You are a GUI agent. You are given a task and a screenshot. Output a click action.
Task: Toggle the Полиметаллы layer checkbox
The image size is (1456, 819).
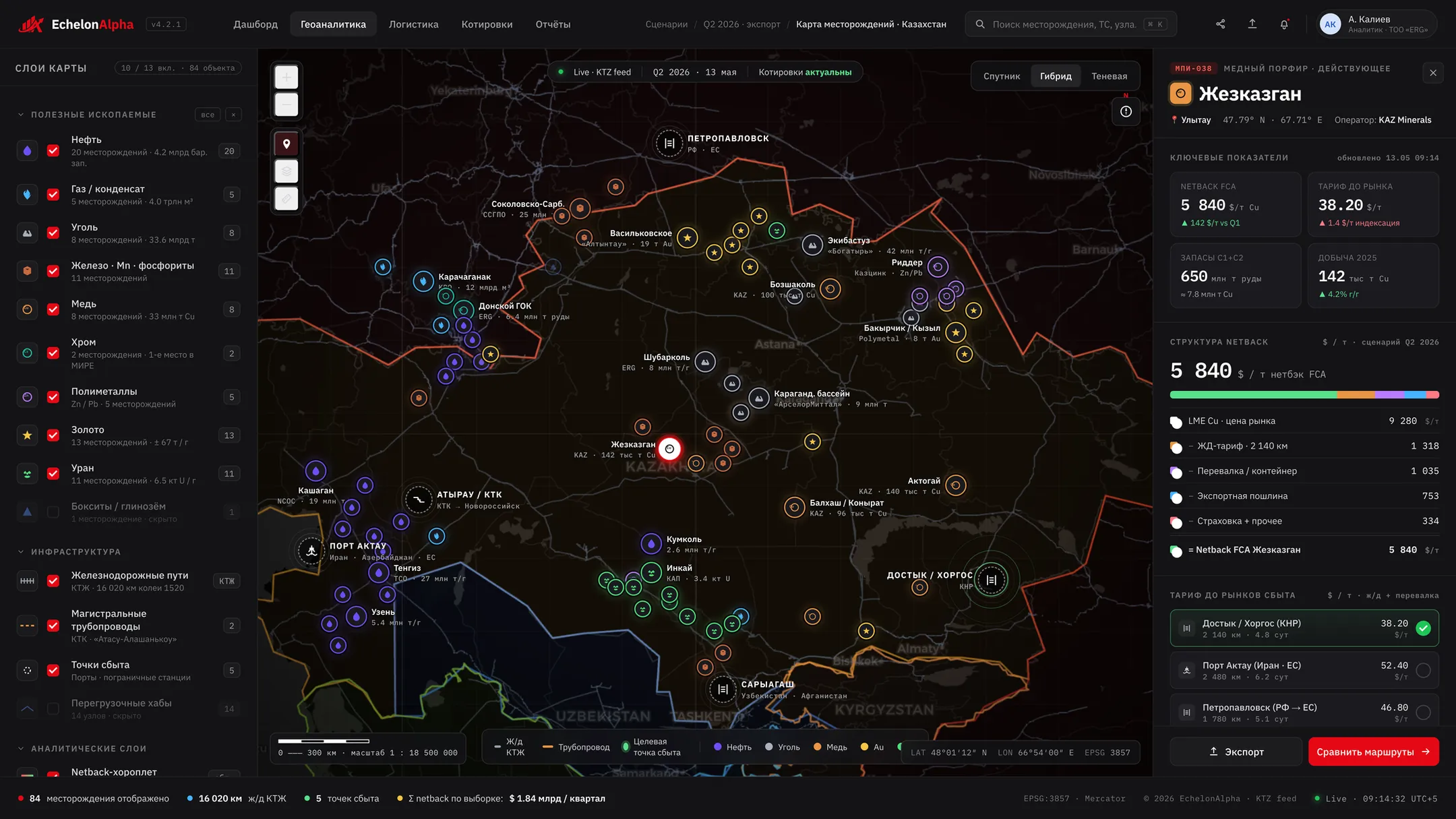point(53,397)
